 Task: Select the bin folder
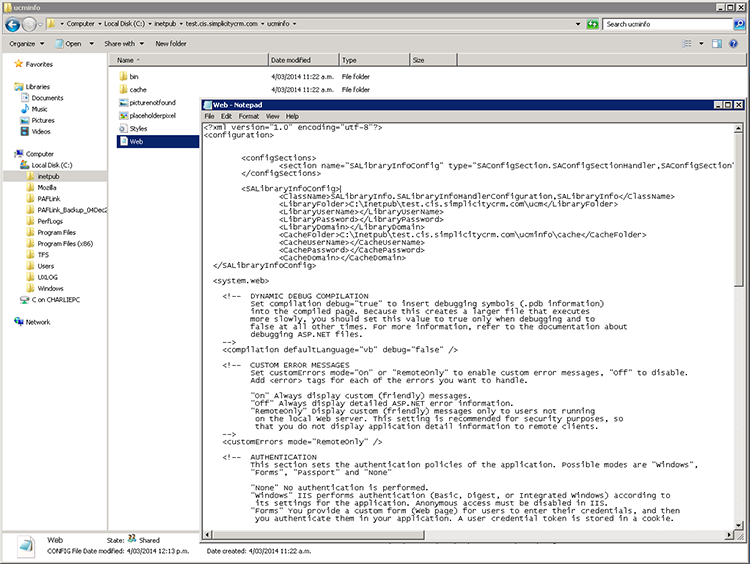coord(134,76)
